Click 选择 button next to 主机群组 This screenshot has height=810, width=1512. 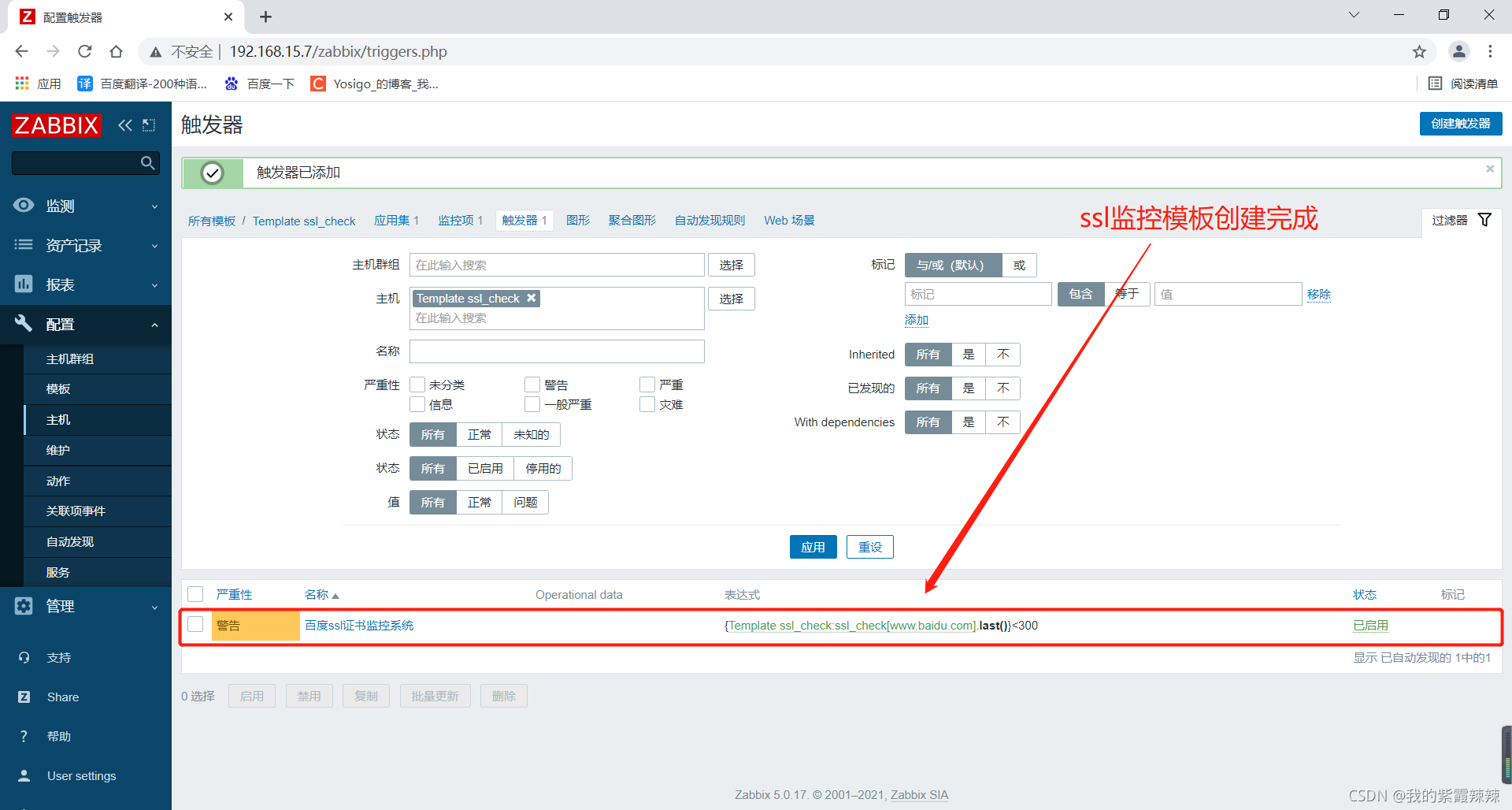(x=731, y=265)
